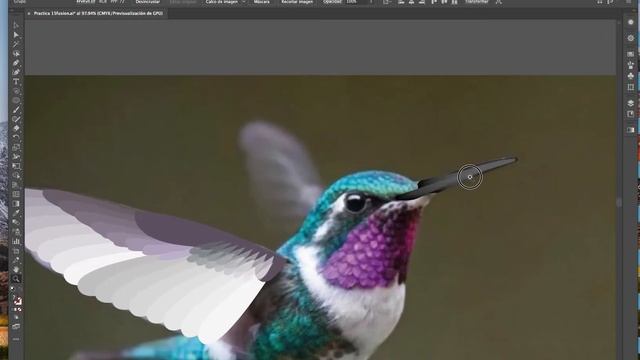Select the Paintbrush tool
This screenshot has height=360, width=640.
(x=16, y=110)
